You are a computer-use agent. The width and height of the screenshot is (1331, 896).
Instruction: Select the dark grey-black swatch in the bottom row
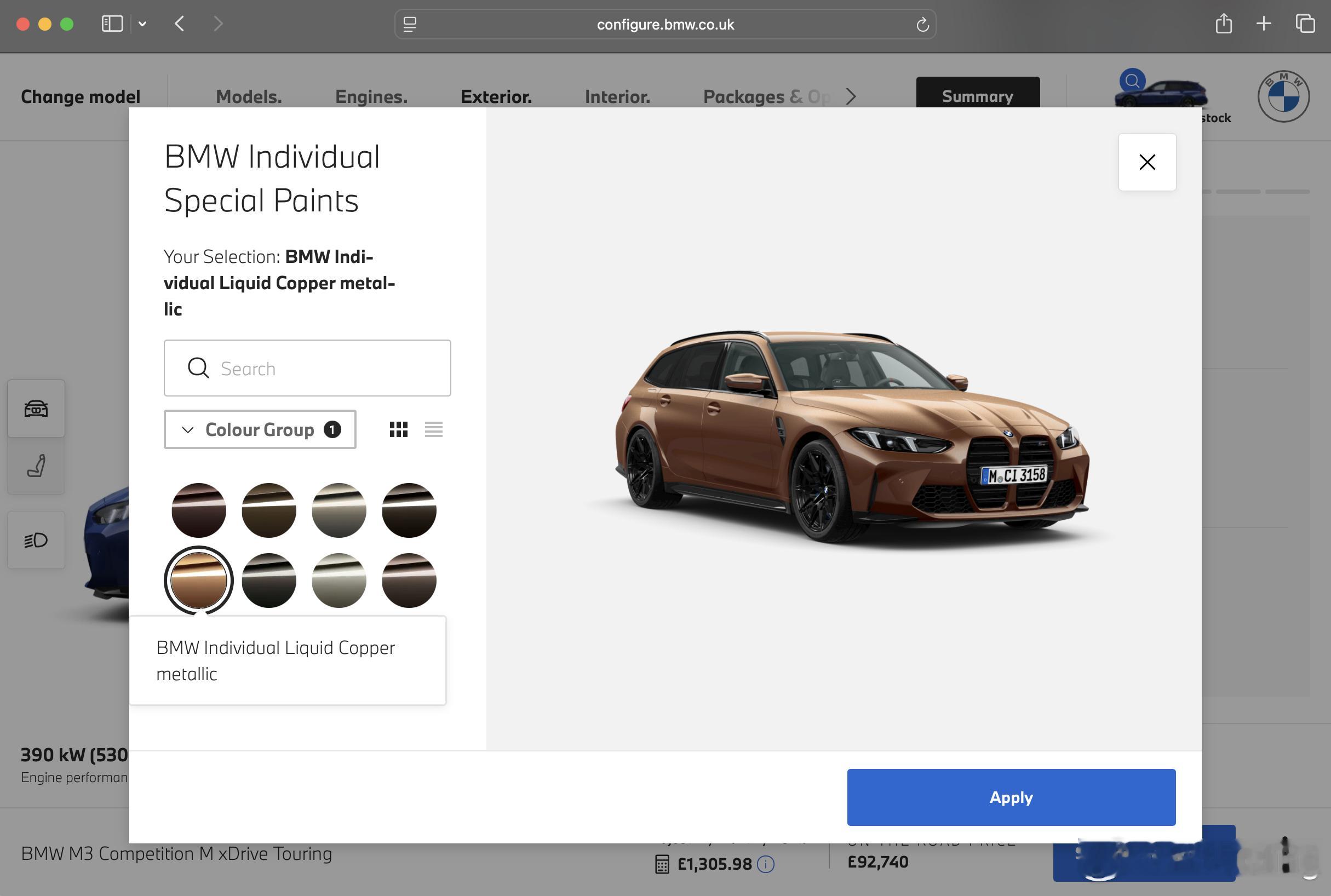pos(269,580)
